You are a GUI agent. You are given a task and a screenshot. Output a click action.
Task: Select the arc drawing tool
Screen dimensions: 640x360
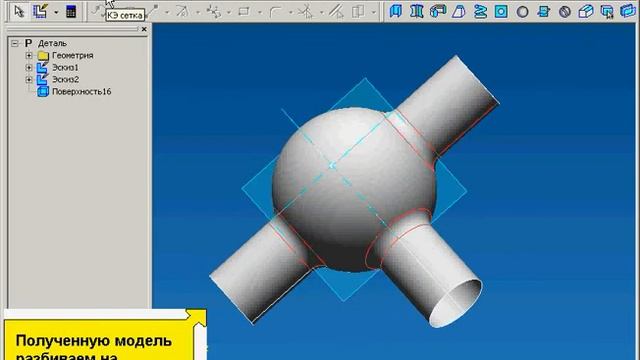(182, 11)
